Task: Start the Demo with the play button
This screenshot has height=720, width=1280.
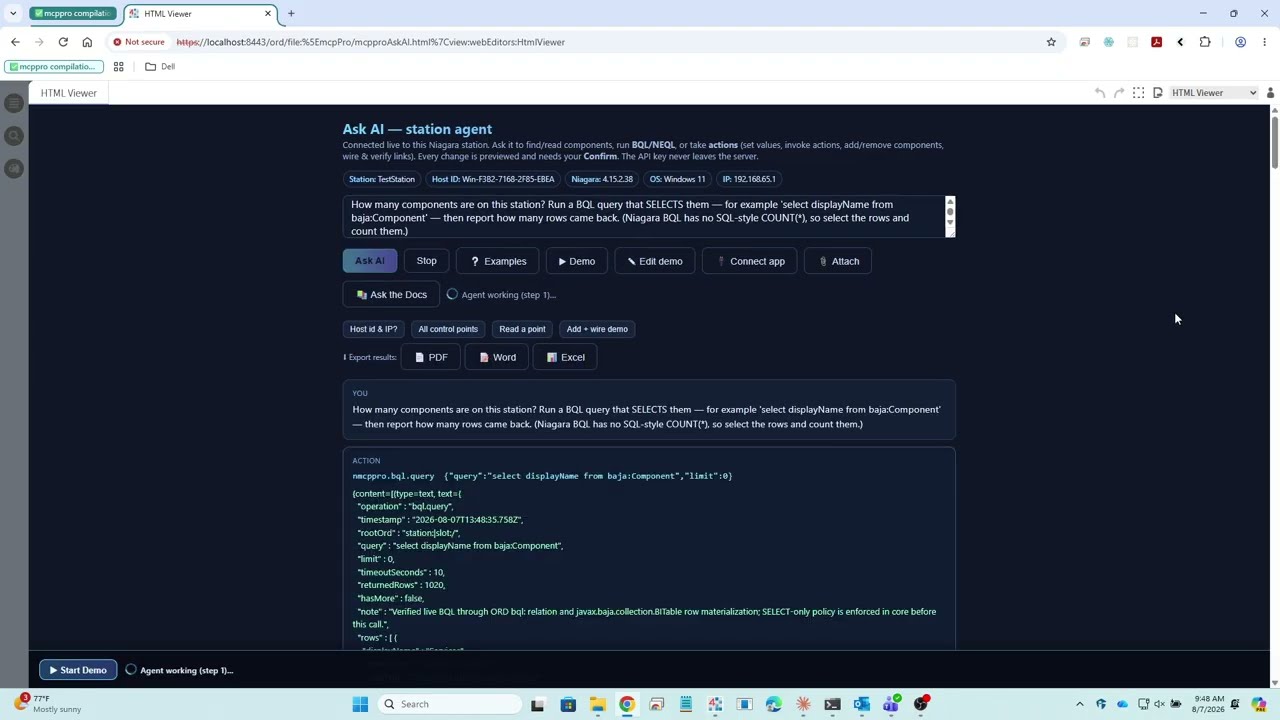Action: 576,261
